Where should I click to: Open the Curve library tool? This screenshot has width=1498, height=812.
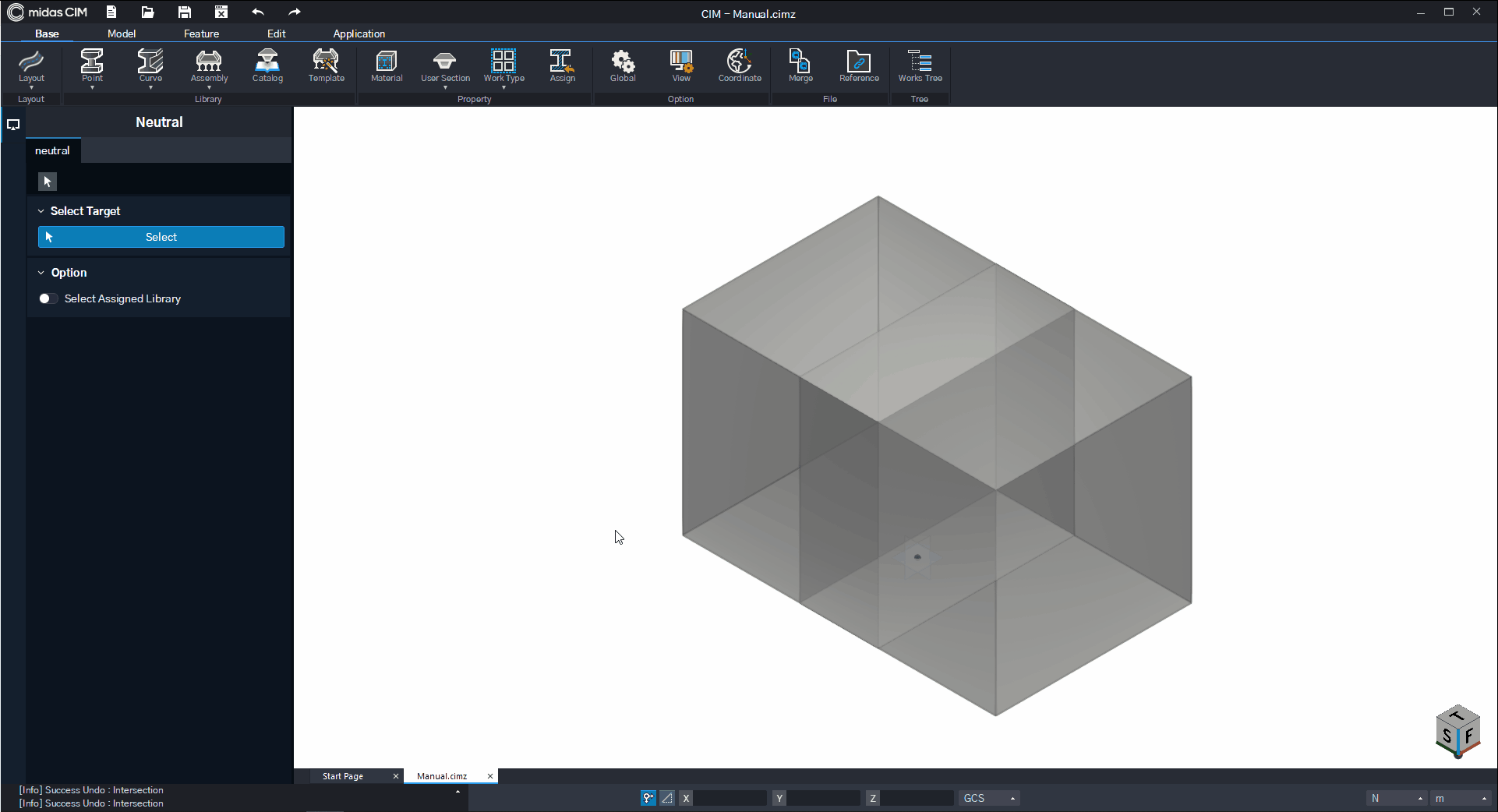150,65
